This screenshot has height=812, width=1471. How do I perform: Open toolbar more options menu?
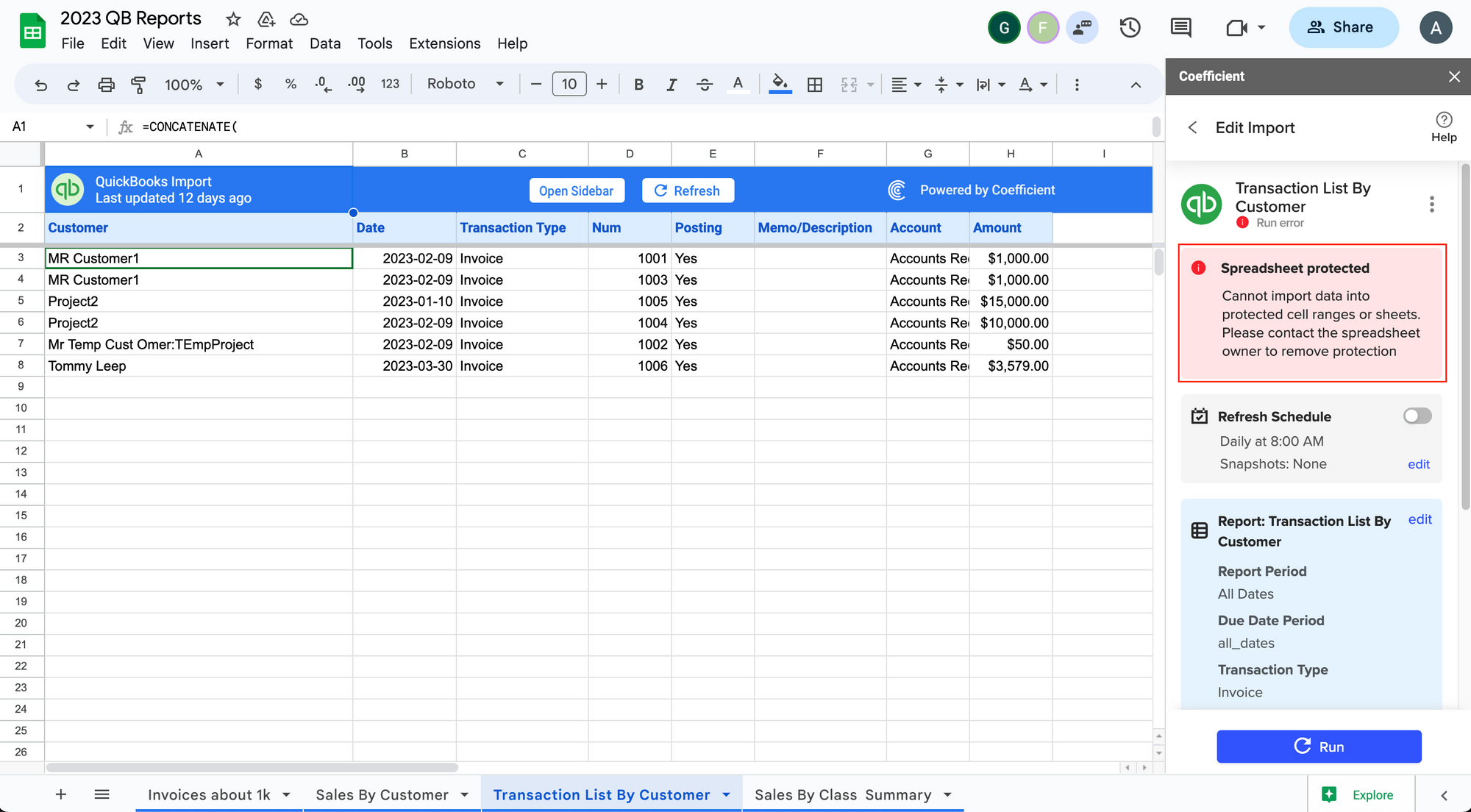point(1077,85)
